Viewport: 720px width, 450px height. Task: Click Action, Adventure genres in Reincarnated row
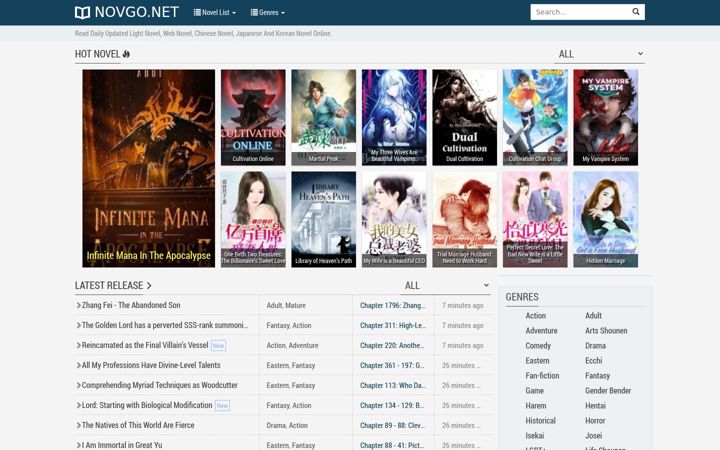(x=292, y=345)
